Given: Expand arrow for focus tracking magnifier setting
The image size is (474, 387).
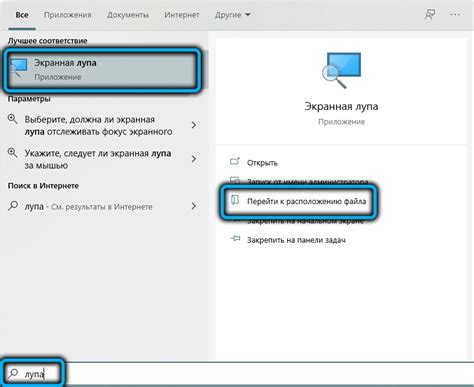Looking at the screenshot, I should (x=194, y=125).
